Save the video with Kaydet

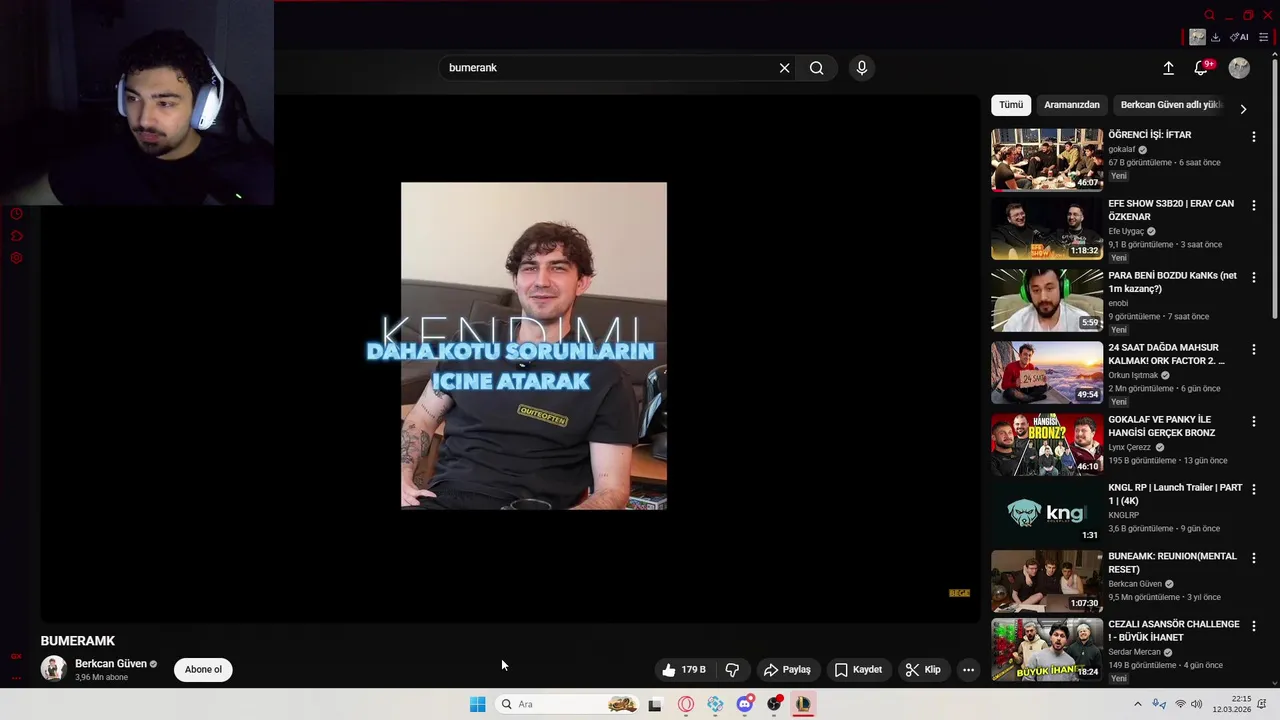858,670
